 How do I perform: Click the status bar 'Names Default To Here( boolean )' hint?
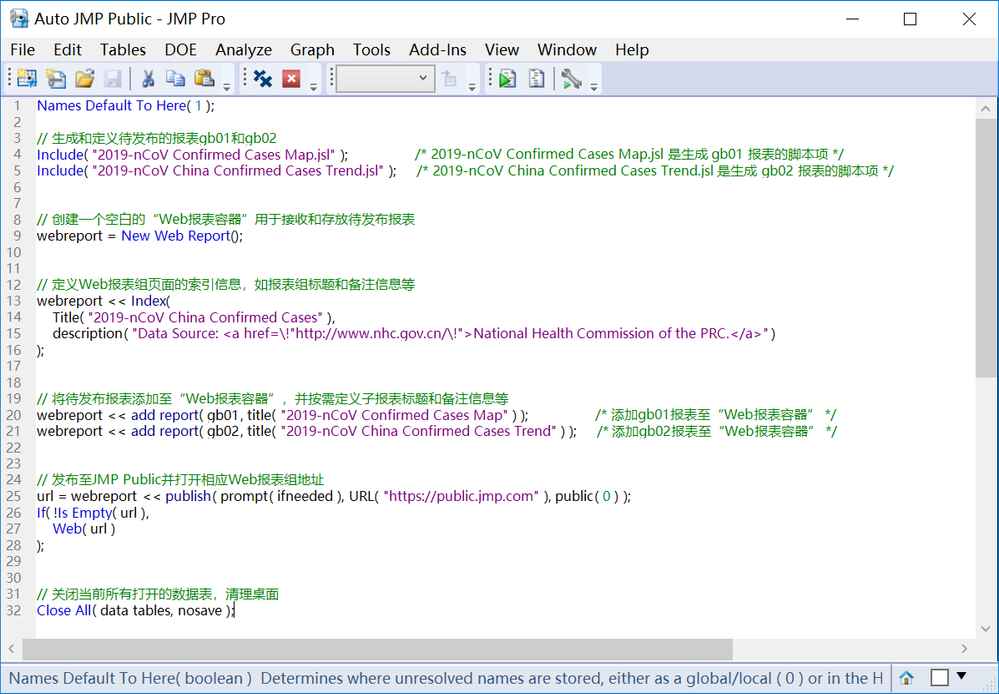tap(130, 677)
